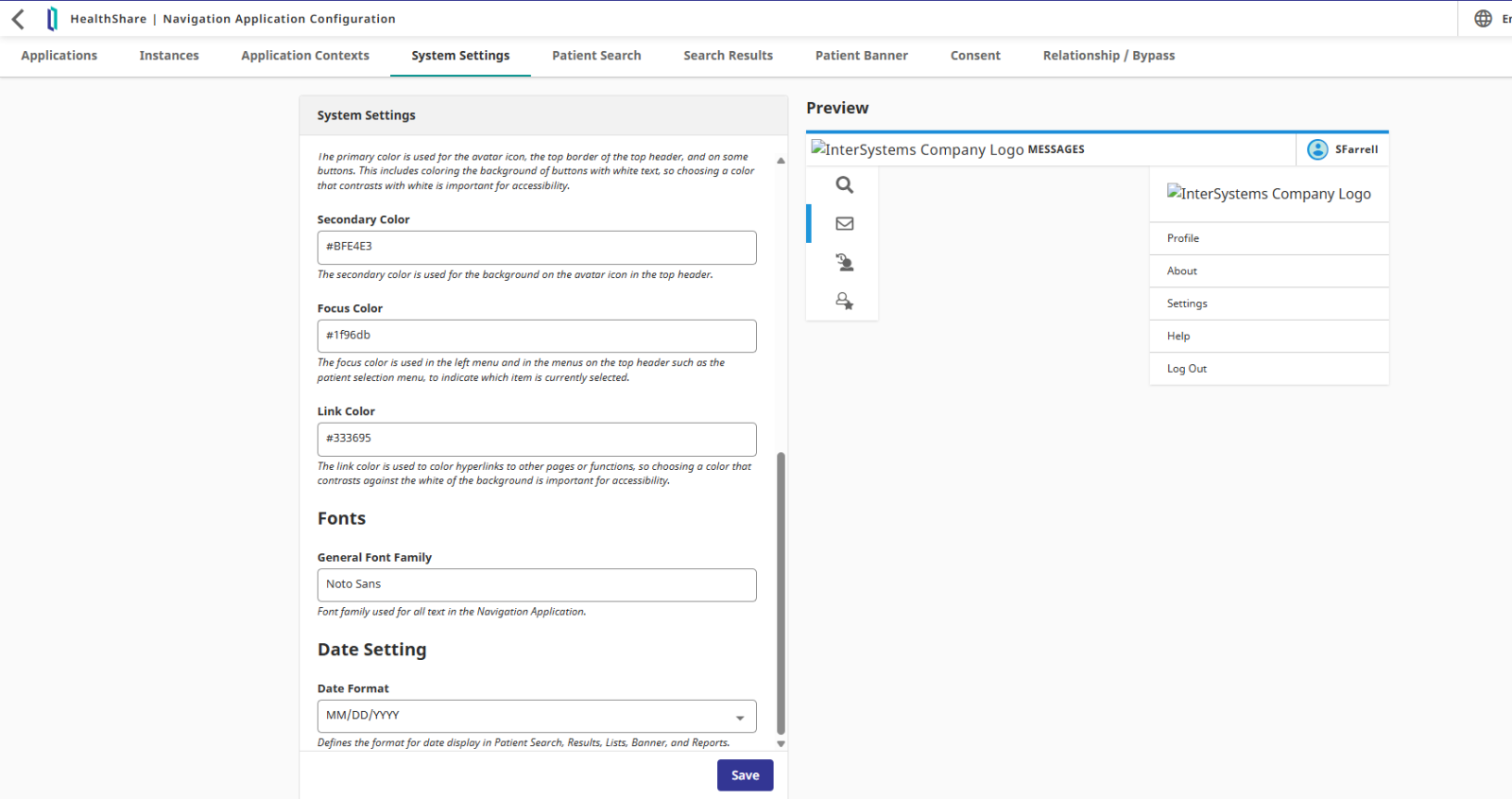Click the HealthShare logo icon
The height and width of the screenshot is (799, 1512).
(x=52, y=19)
